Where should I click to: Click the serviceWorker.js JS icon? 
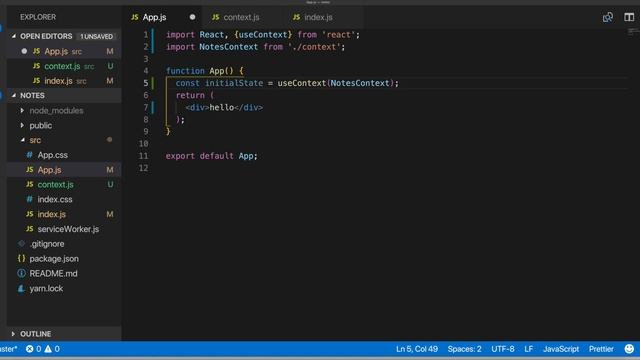[29, 229]
